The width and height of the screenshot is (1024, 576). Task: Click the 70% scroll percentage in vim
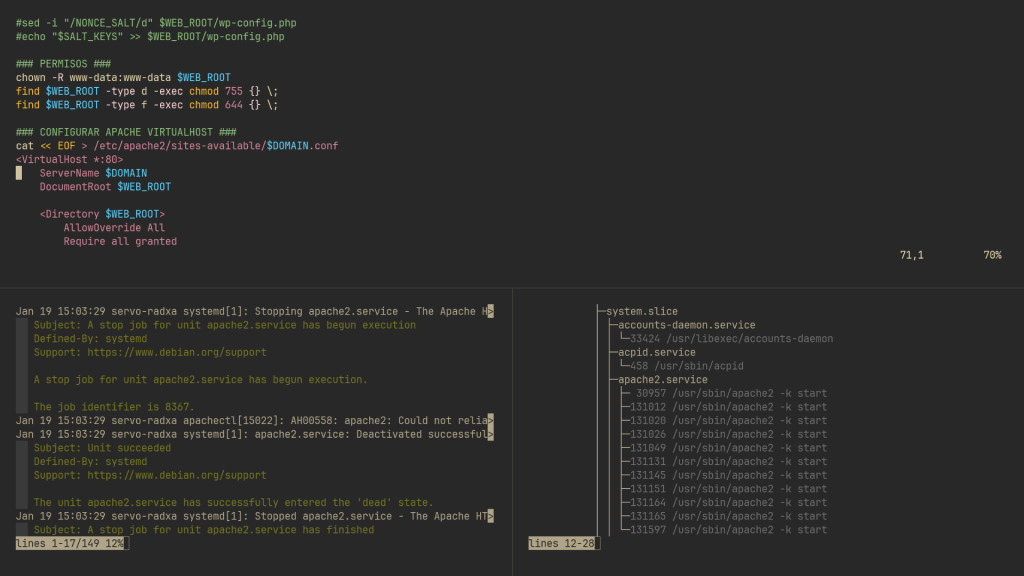[x=992, y=255]
